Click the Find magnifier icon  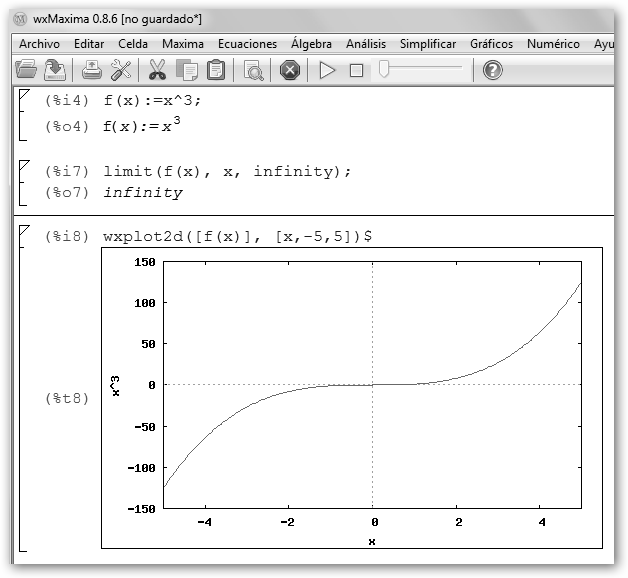click(x=254, y=70)
